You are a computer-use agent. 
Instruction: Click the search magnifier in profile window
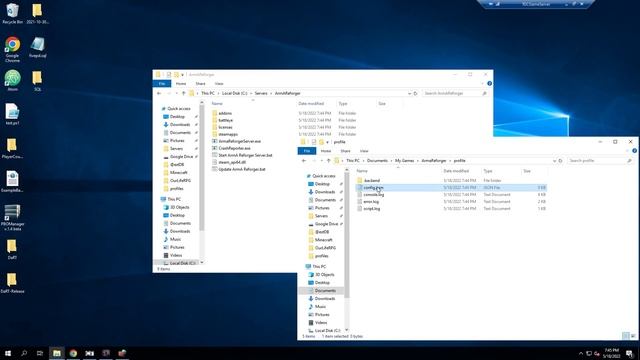pos(629,161)
